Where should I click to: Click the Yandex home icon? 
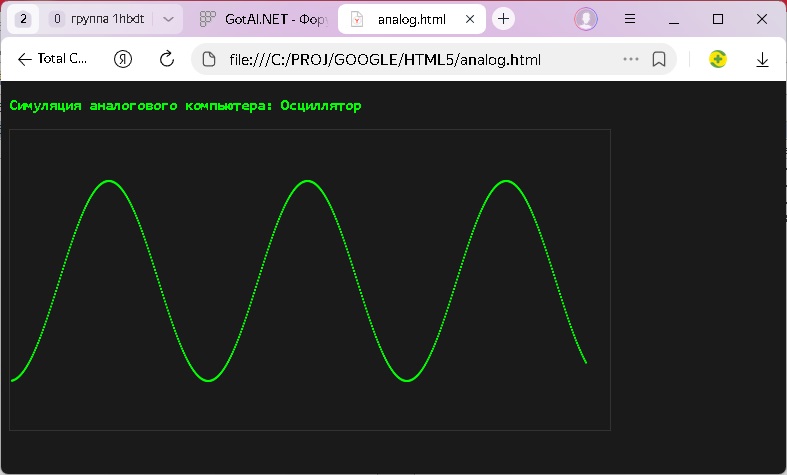click(x=123, y=59)
